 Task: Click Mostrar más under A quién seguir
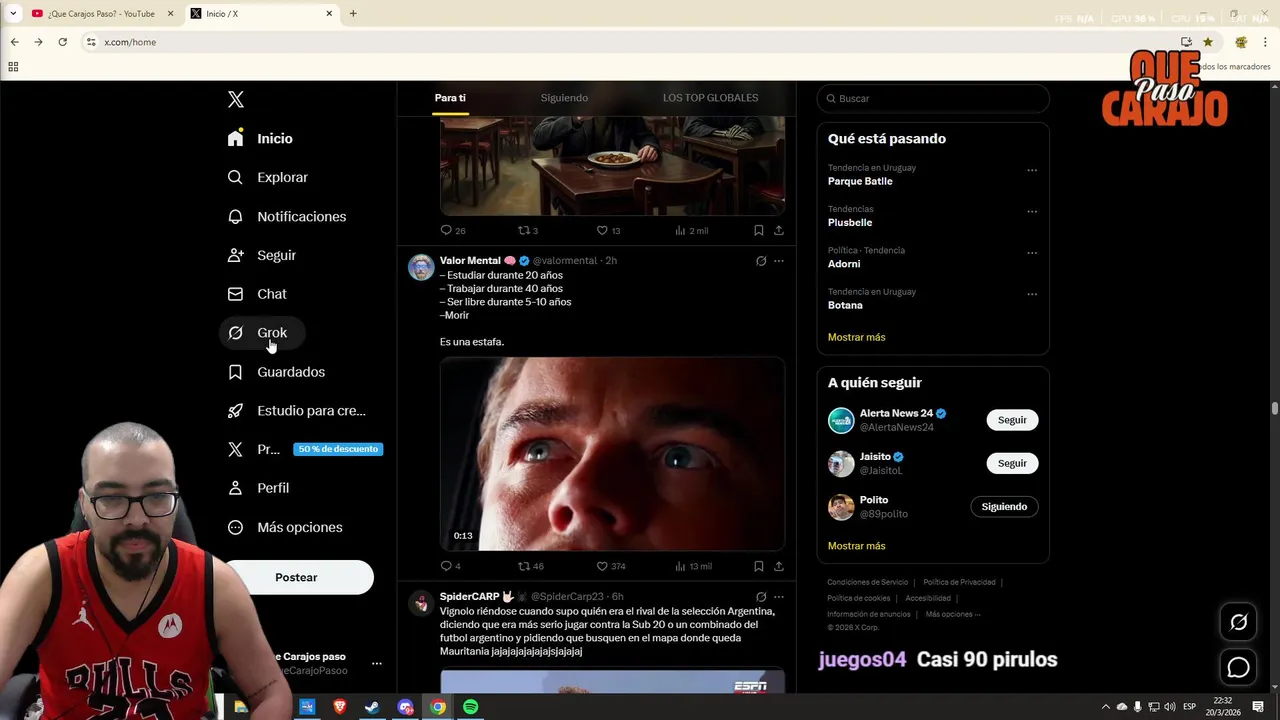click(x=857, y=546)
